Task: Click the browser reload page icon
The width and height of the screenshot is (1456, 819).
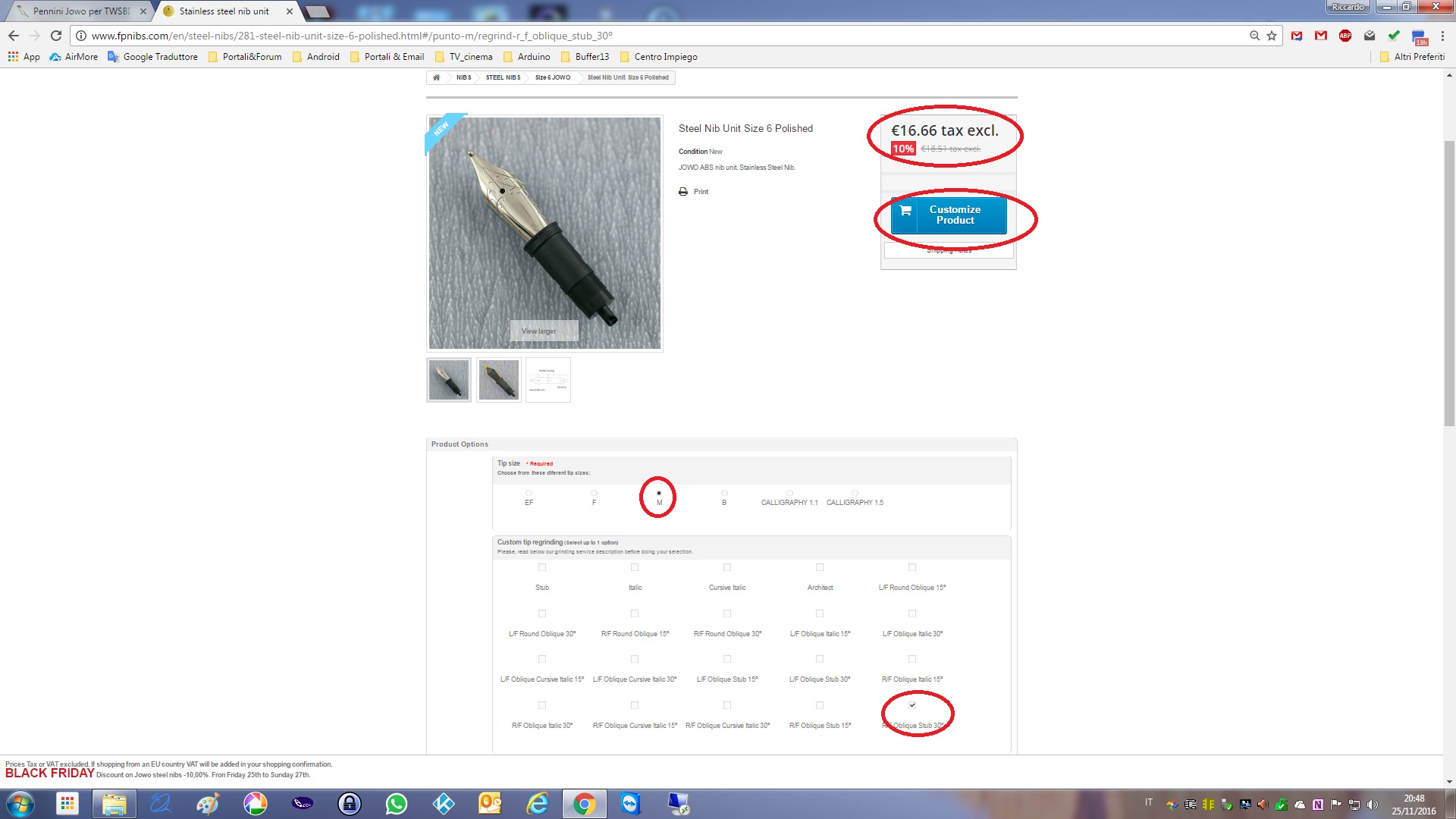Action: click(55, 36)
